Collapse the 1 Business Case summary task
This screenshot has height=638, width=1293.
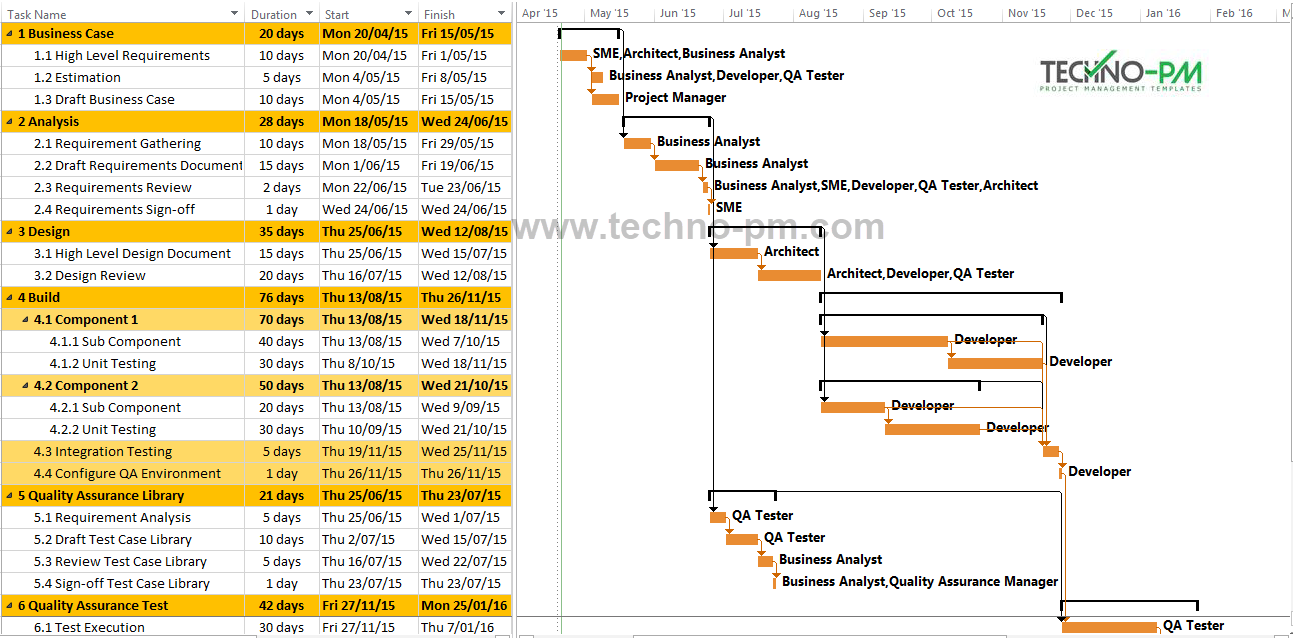[10, 34]
